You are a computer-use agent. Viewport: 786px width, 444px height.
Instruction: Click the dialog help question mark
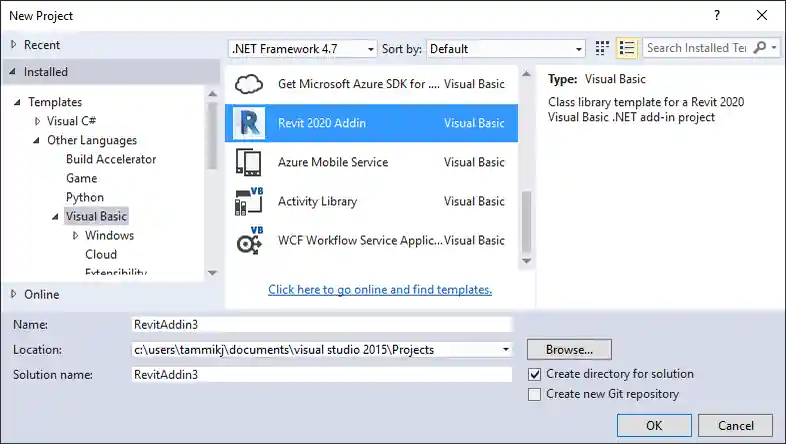[717, 16]
